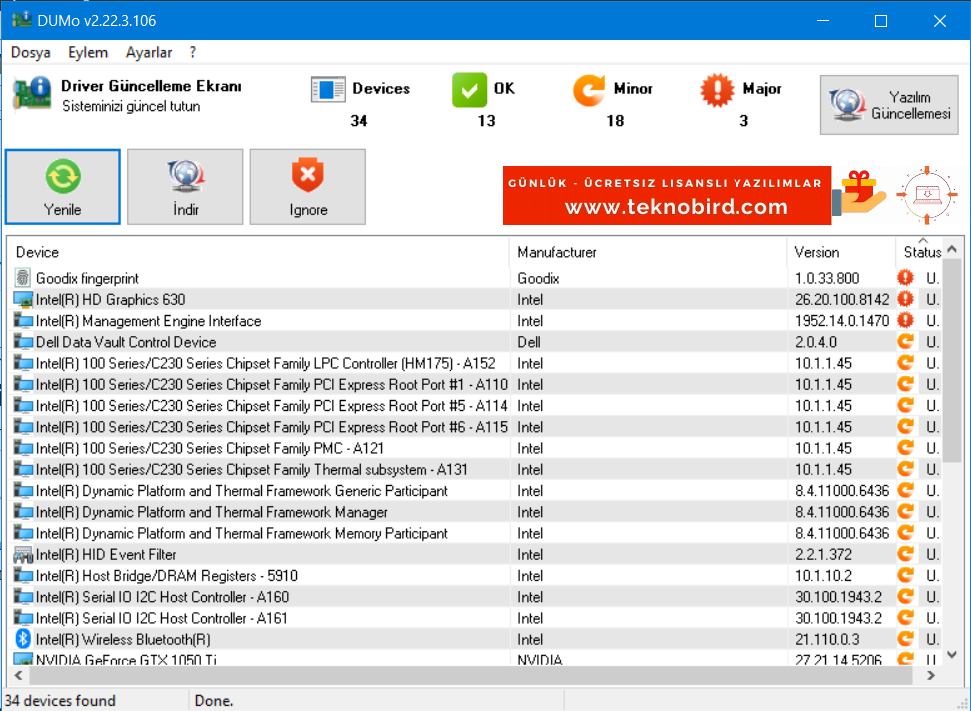
Task: Select Serial IO I2C Host Controller - A161
Action: [474, 618]
